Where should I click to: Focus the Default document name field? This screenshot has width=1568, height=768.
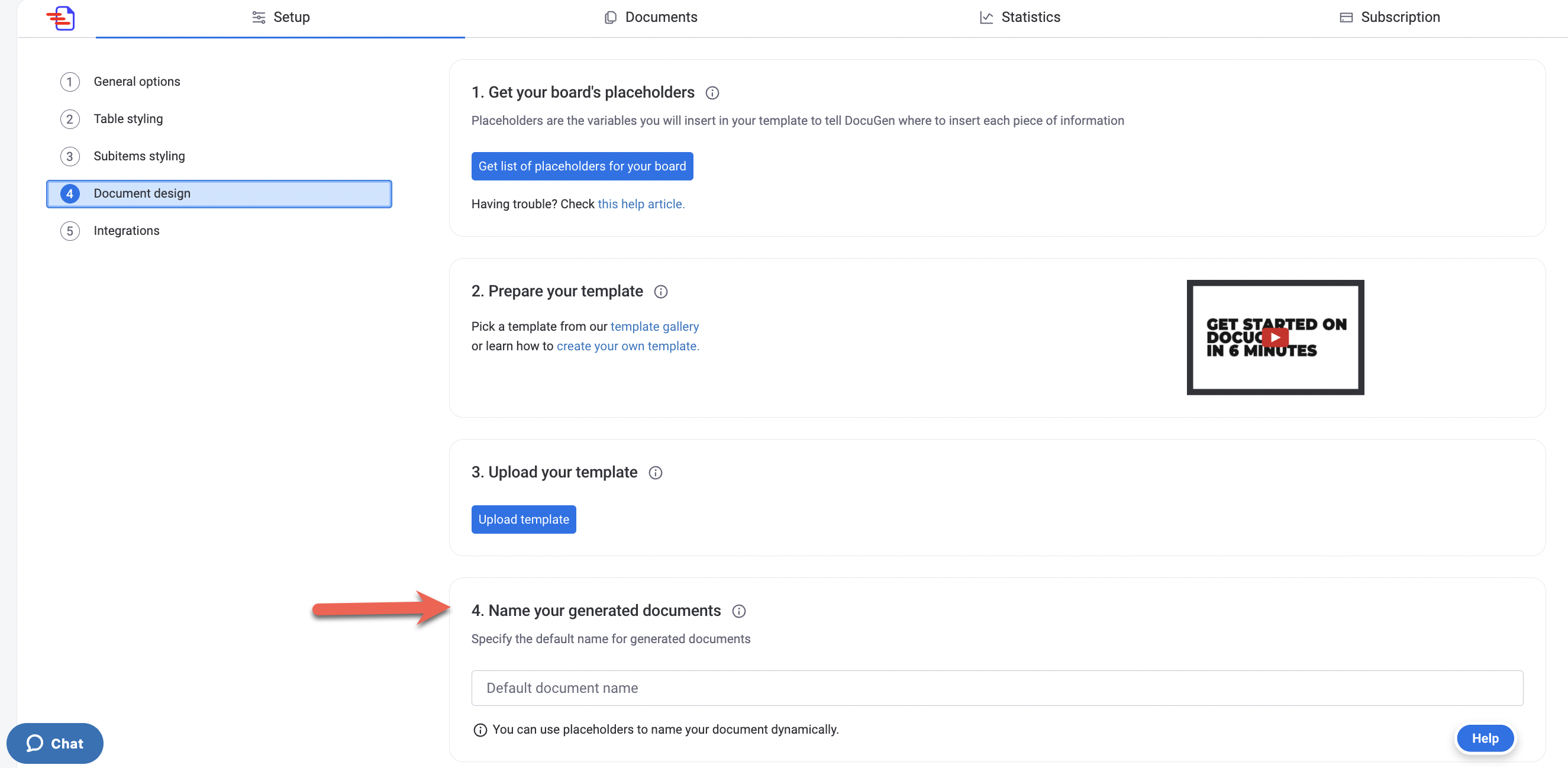[997, 688]
